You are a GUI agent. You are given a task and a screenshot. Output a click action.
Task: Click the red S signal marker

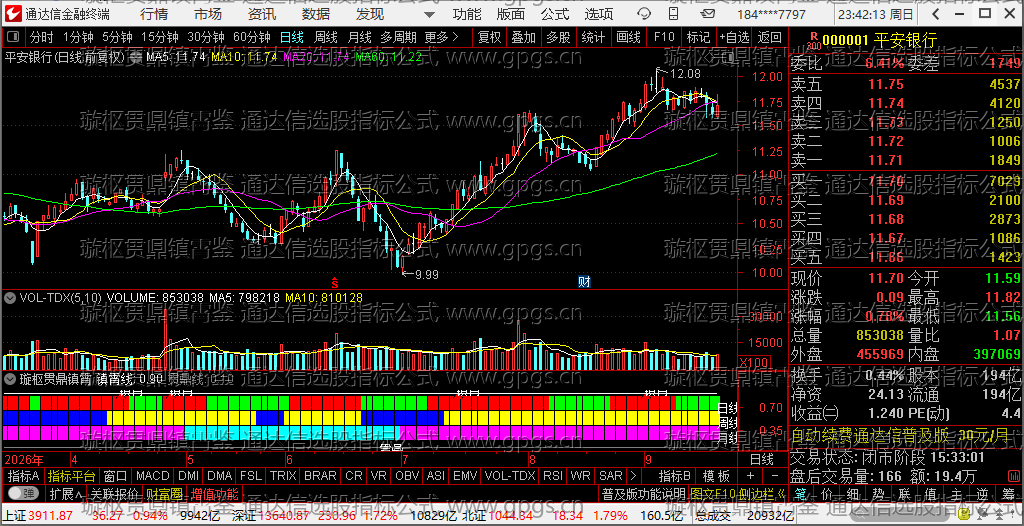[x=335, y=283]
